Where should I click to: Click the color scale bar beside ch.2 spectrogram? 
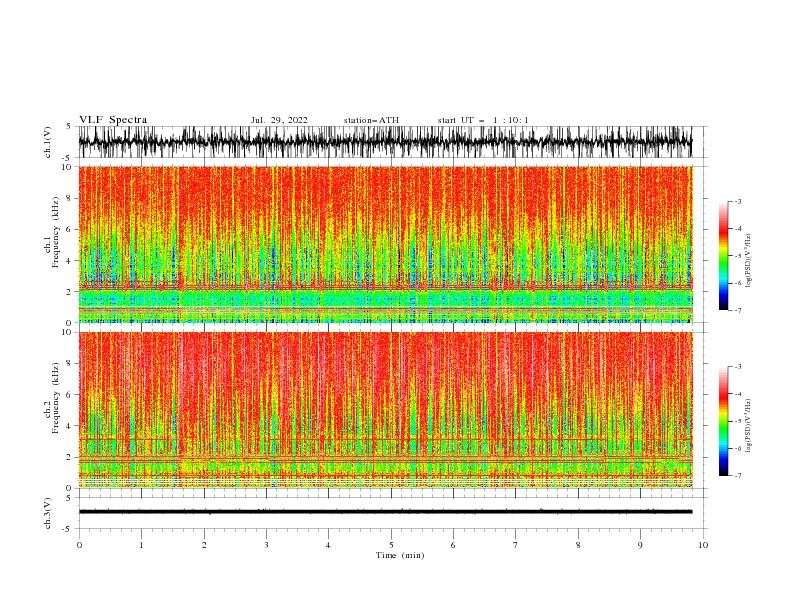click(x=723, y=421)
